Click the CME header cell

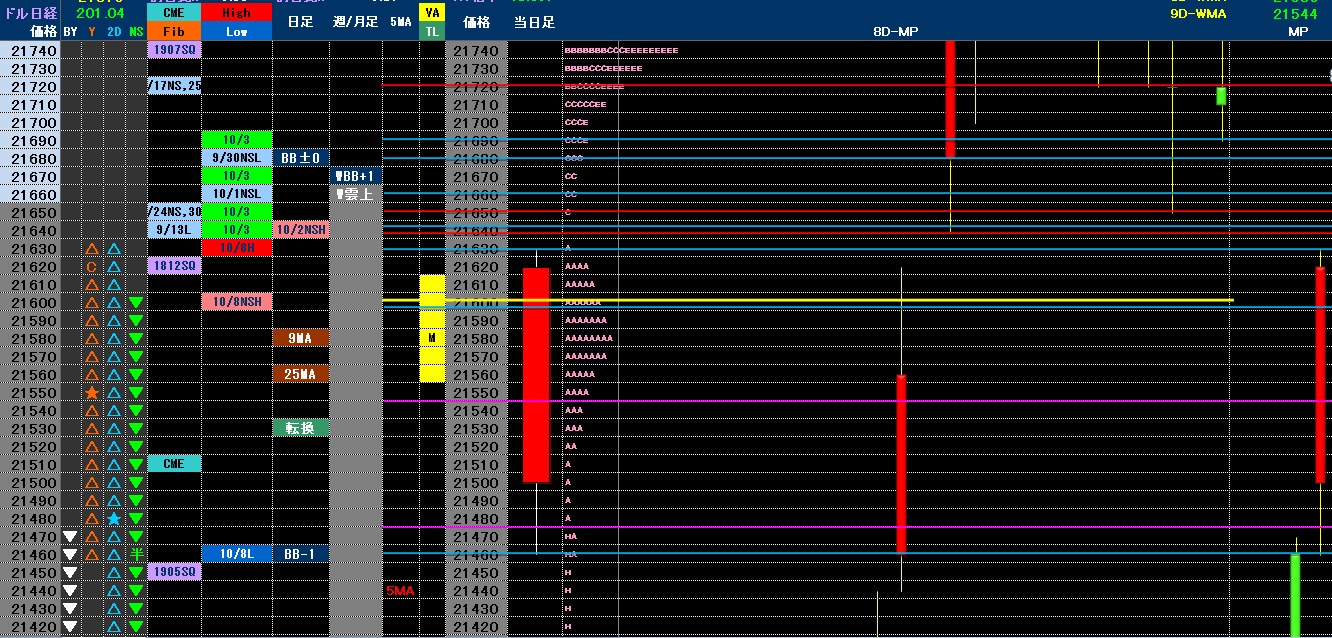pyautogui.click(x=174, y=13)
